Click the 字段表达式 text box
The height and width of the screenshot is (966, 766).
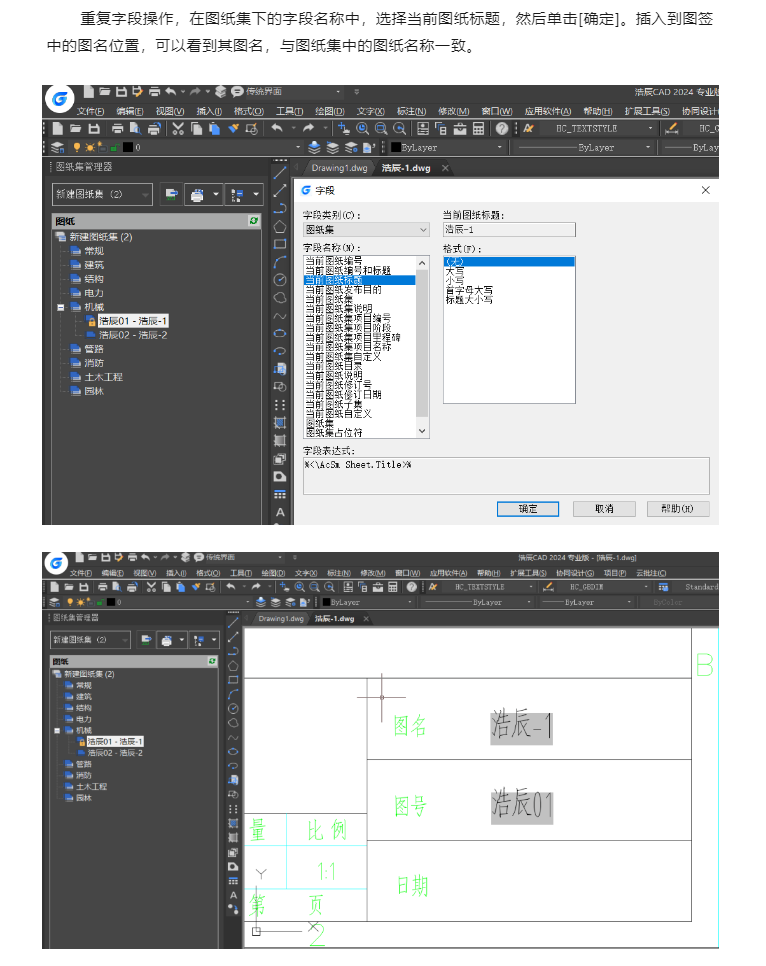pyautogui.click(x=506, y=476)
